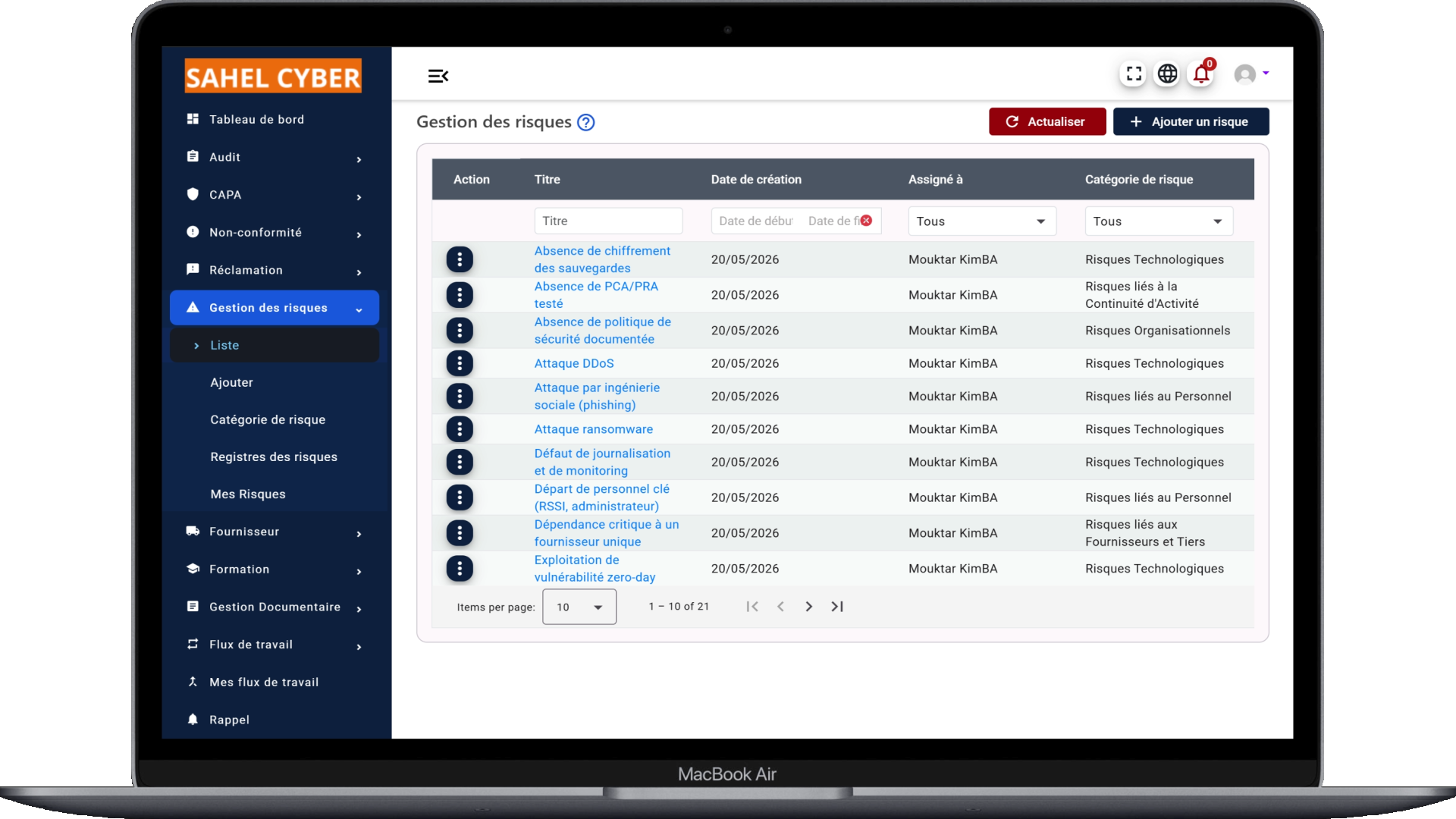This screenshot has width=1456, height=819.
Task: Open risk Attaque par ingénierie sociale (phishing)
Action: [597, 396]
